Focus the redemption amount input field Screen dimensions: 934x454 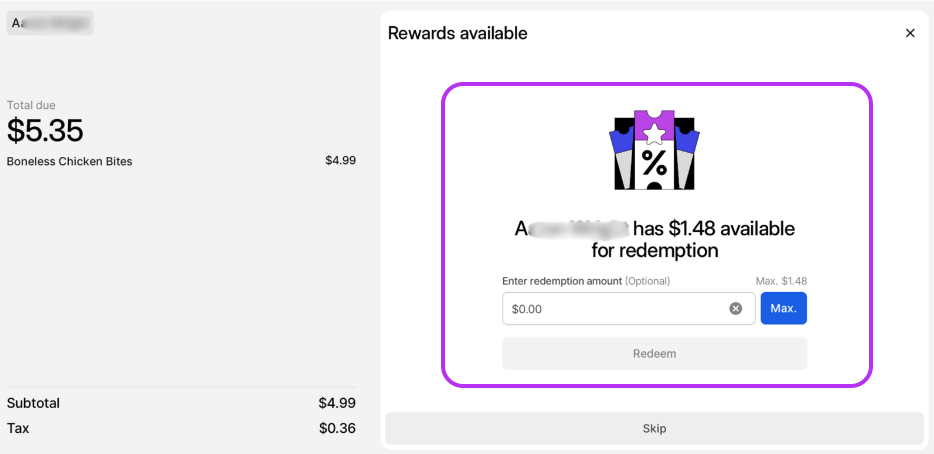614,309
